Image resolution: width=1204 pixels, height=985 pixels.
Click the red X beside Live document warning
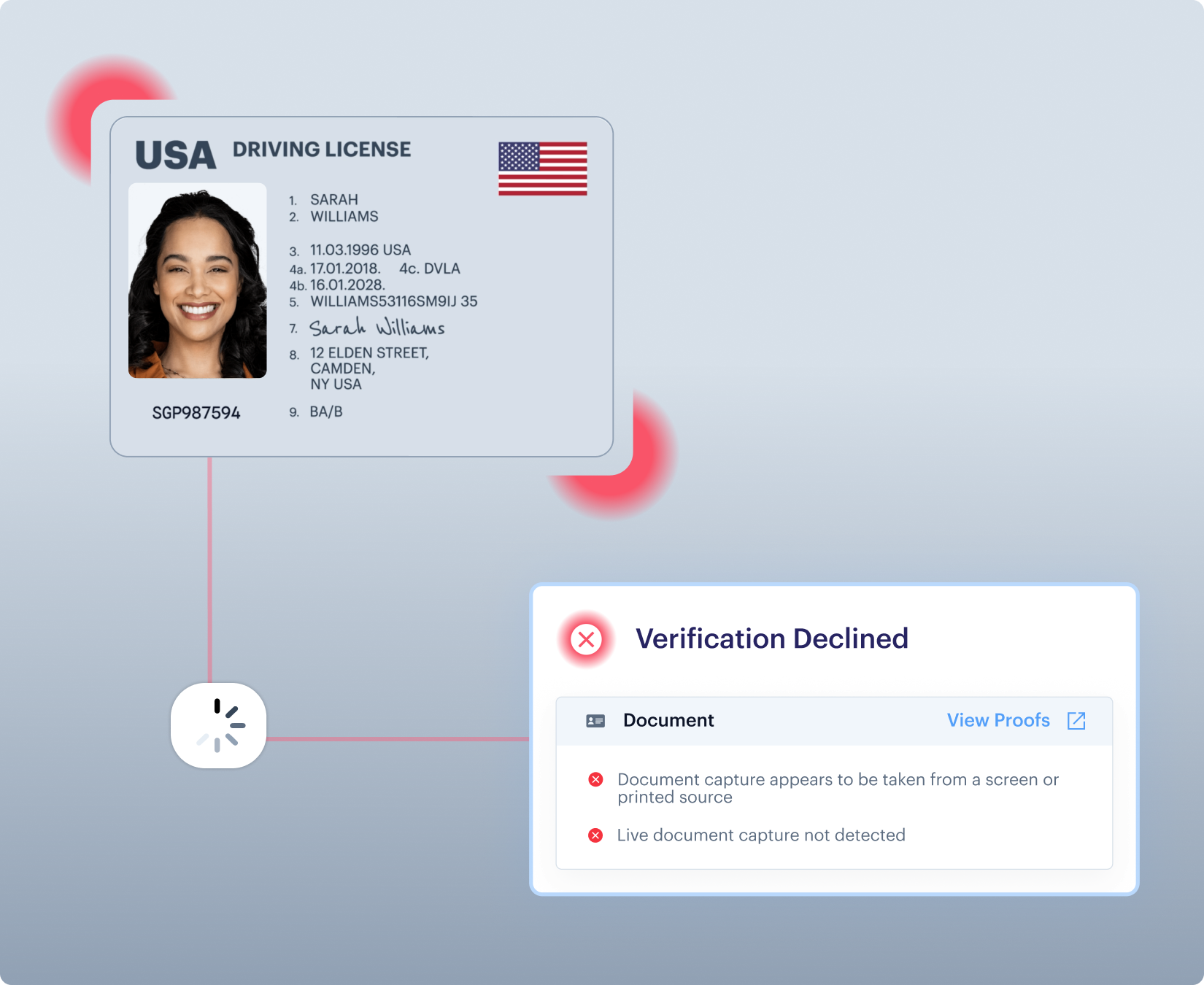click(595, 835)
